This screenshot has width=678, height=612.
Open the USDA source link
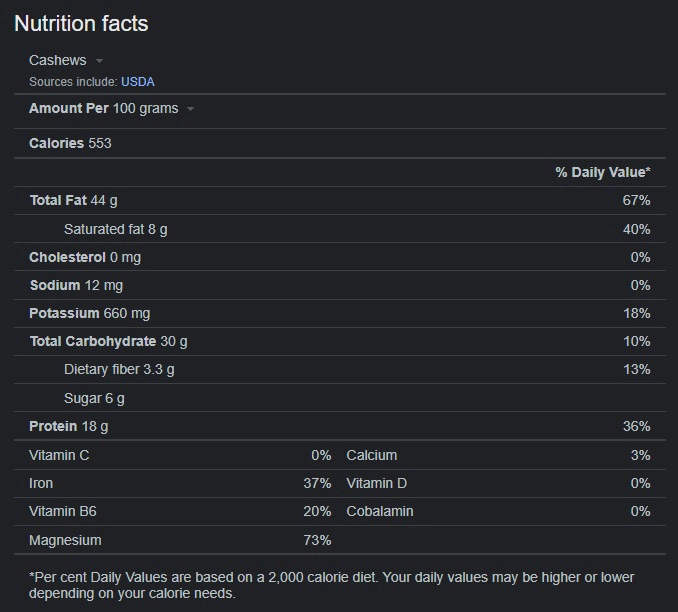click(138, 82)
